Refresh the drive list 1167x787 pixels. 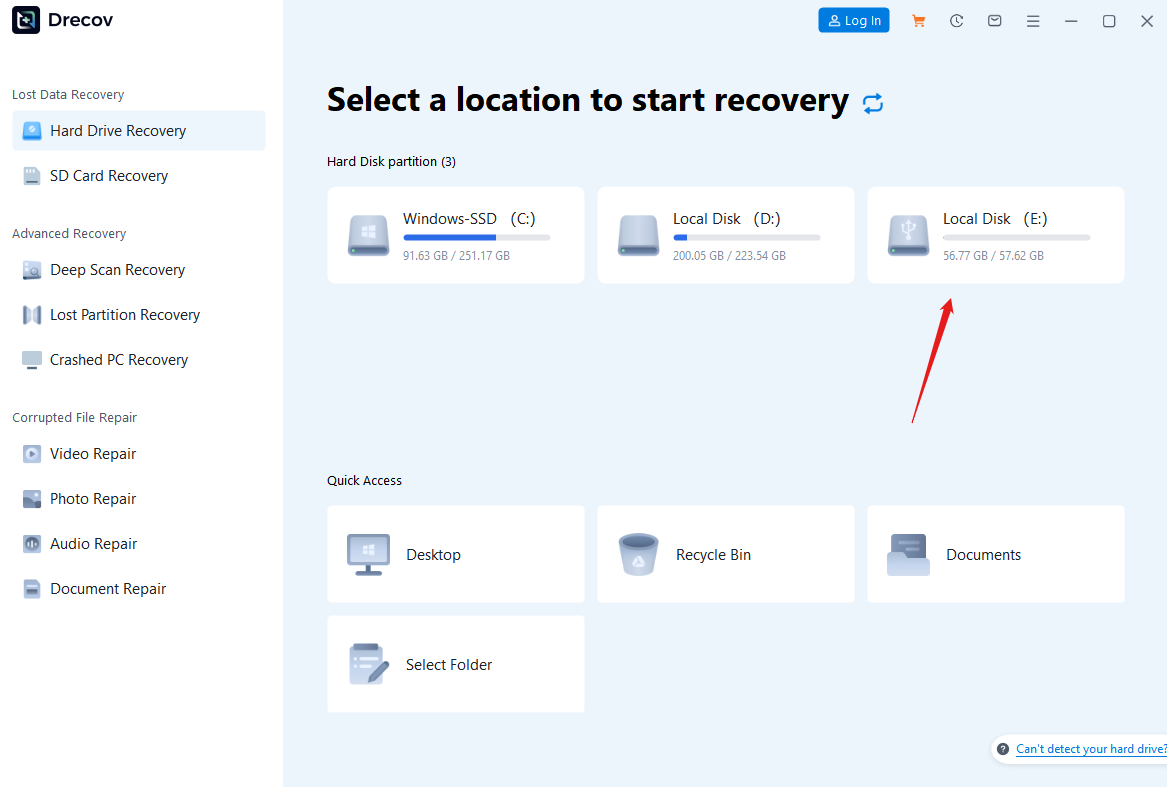tap(872, 103)
